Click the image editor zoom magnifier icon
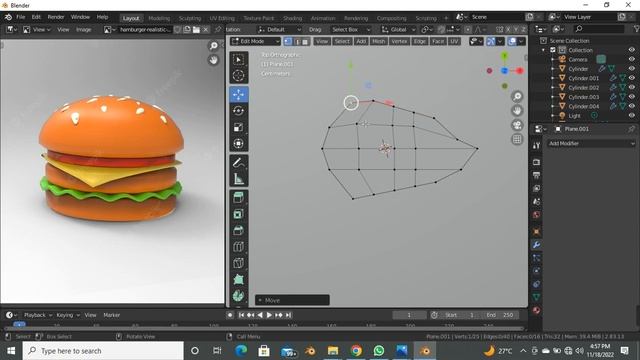 coord(213,46)
